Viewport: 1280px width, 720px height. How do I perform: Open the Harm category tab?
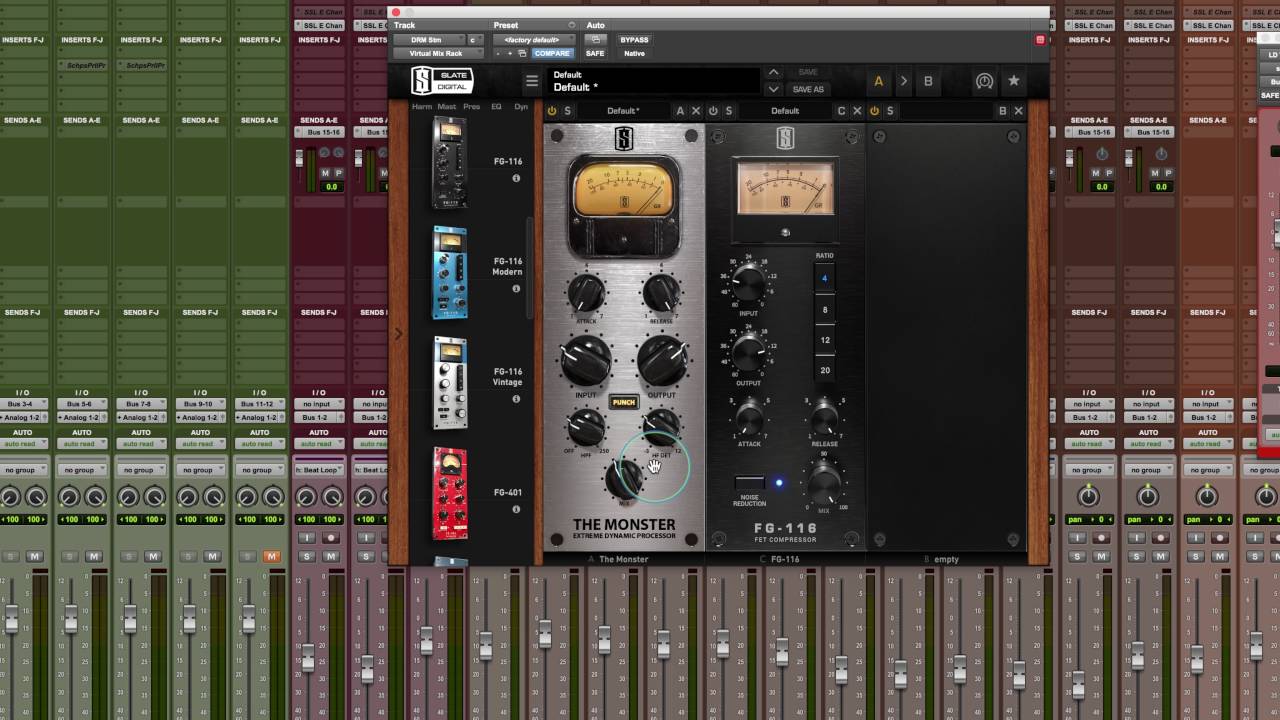(422, 107)
